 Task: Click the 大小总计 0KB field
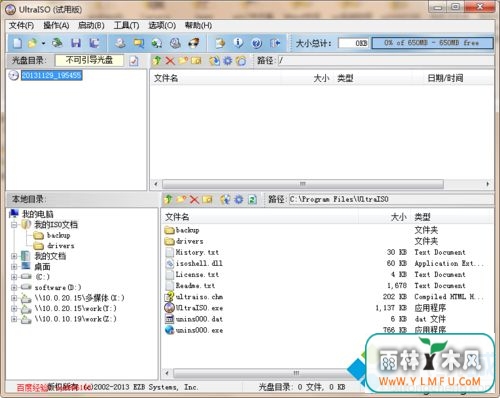[x=353, y=43]
